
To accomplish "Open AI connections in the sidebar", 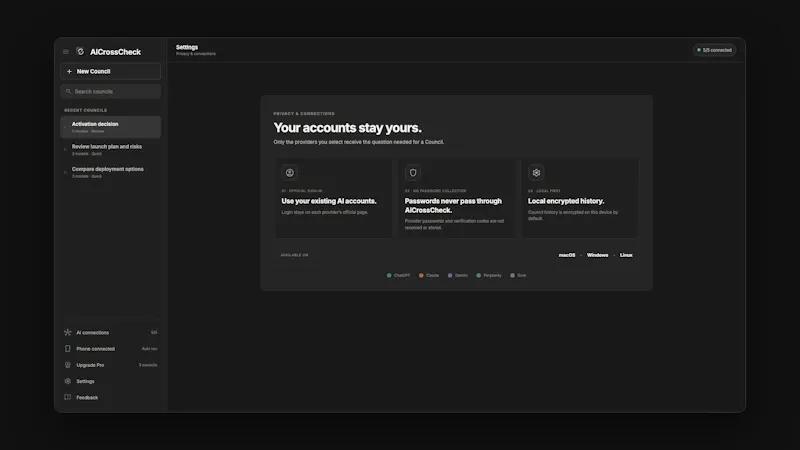I will tap(111, 333).
